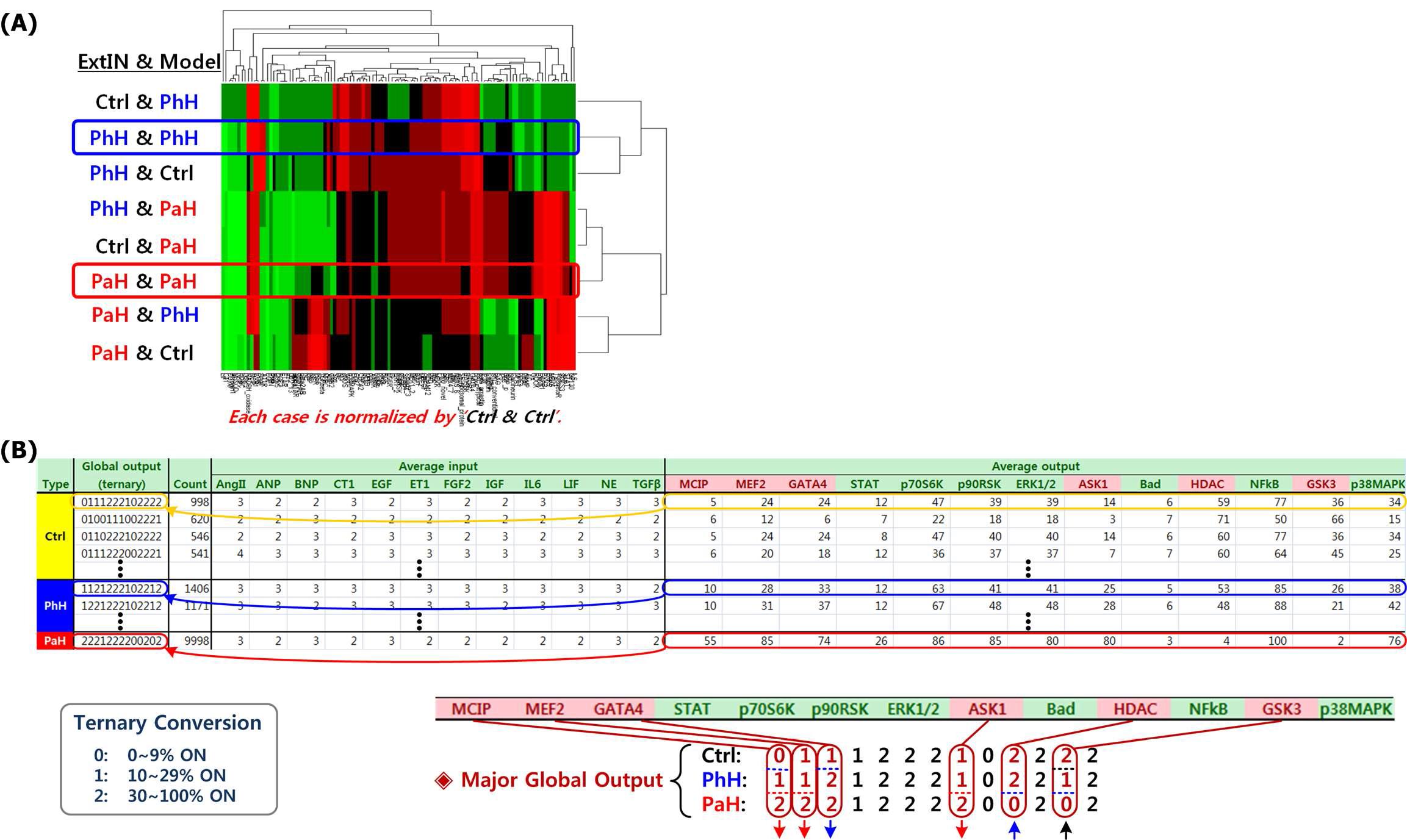1407x840 pixels.
Task: Click the count cell '998'
Action: tap(200, 502)
